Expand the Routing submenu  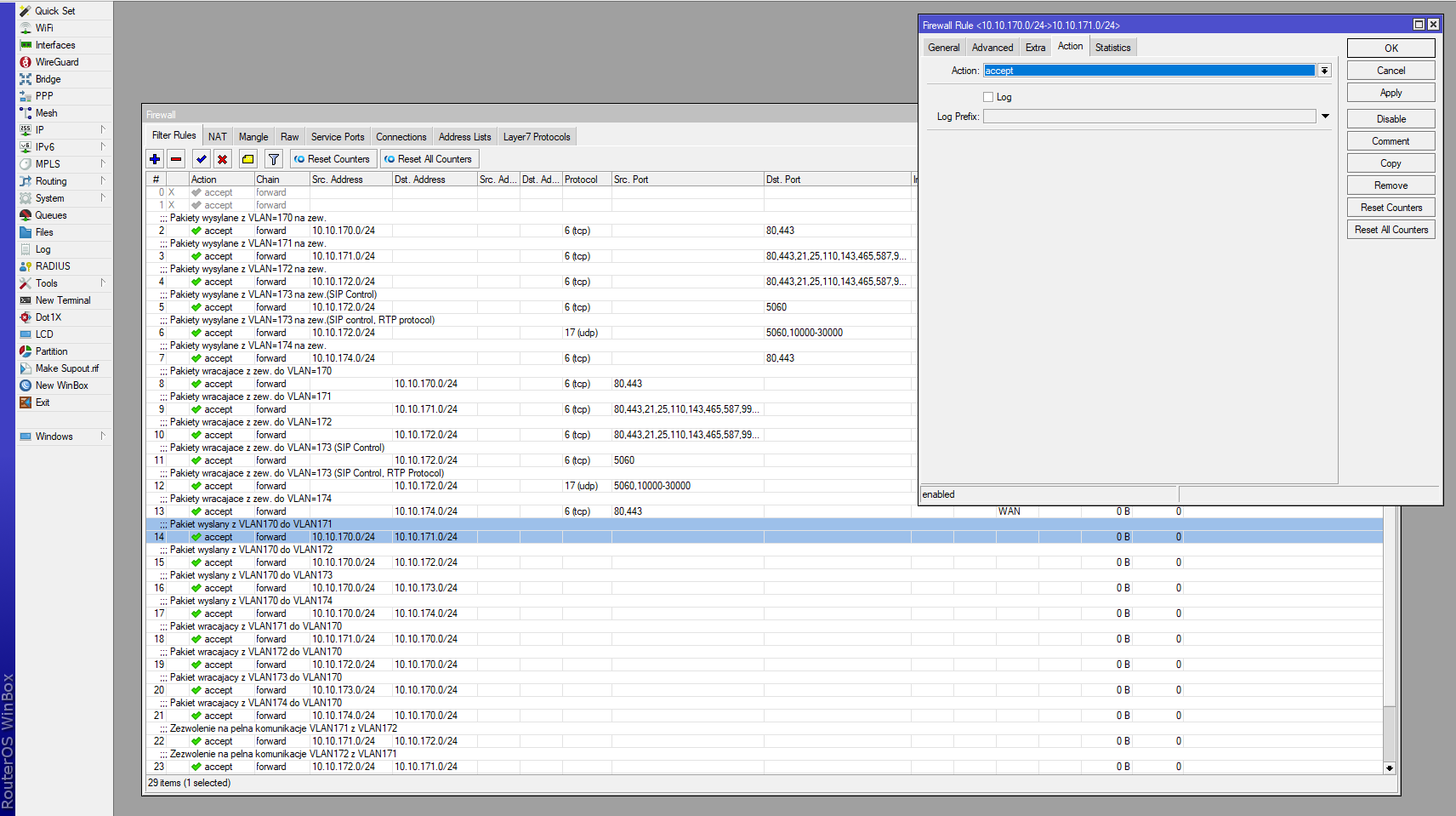click(x=103, y=181)
